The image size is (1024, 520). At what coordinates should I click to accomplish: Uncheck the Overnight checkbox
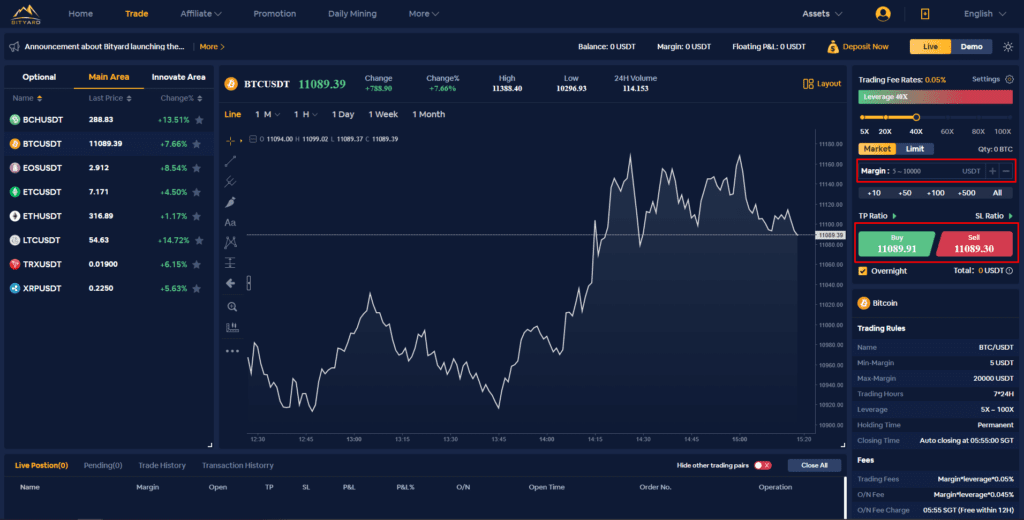864,271
